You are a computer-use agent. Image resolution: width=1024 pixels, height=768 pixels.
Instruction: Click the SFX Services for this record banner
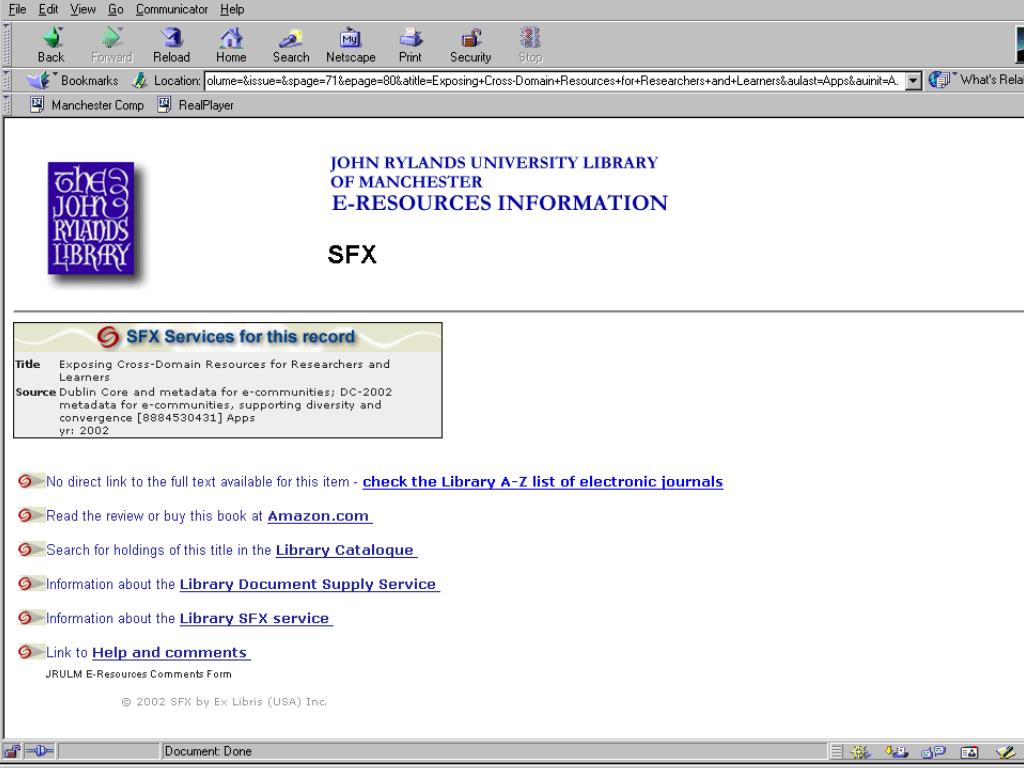coord(228,338)
